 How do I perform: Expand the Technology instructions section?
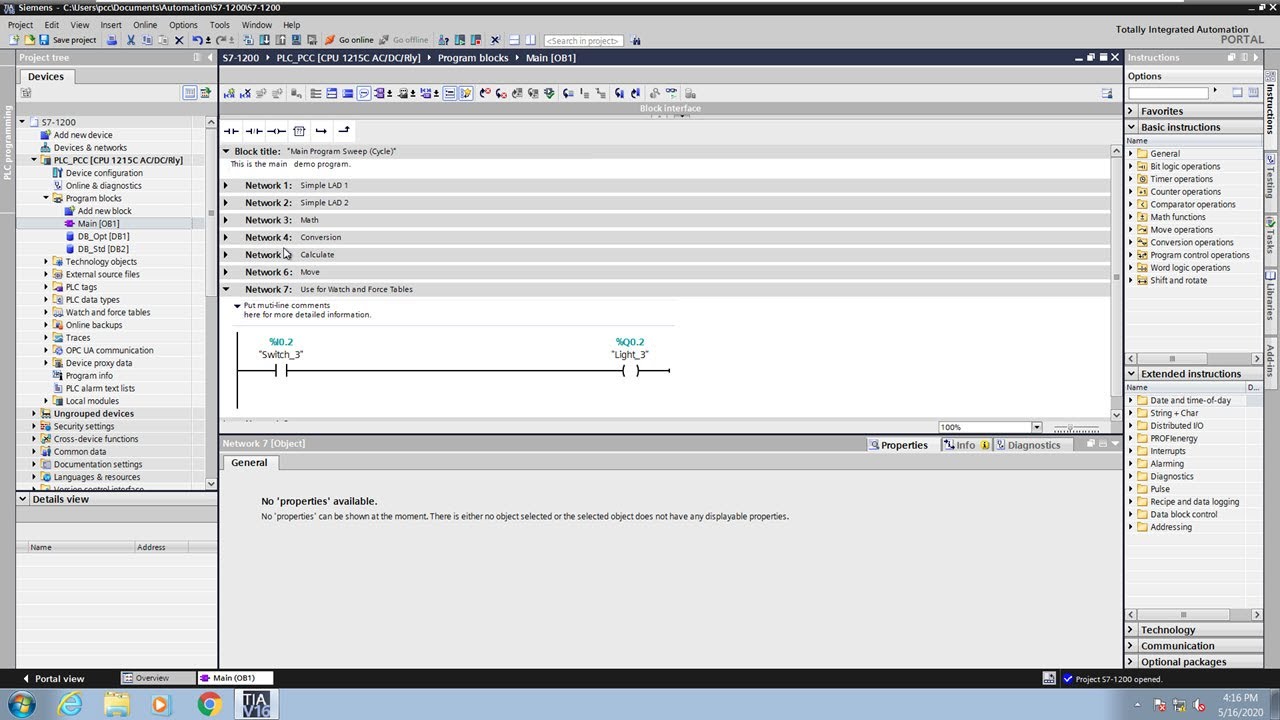tap(1131, 630)
